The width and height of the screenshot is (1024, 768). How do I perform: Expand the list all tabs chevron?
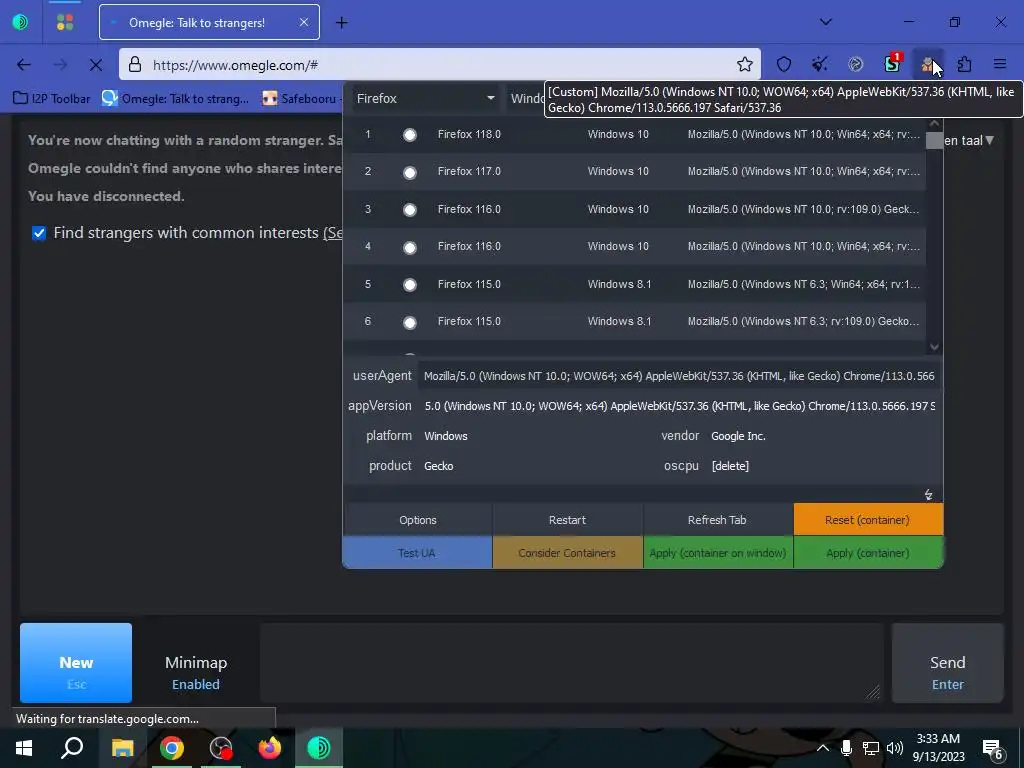click(x=825, y=22)
